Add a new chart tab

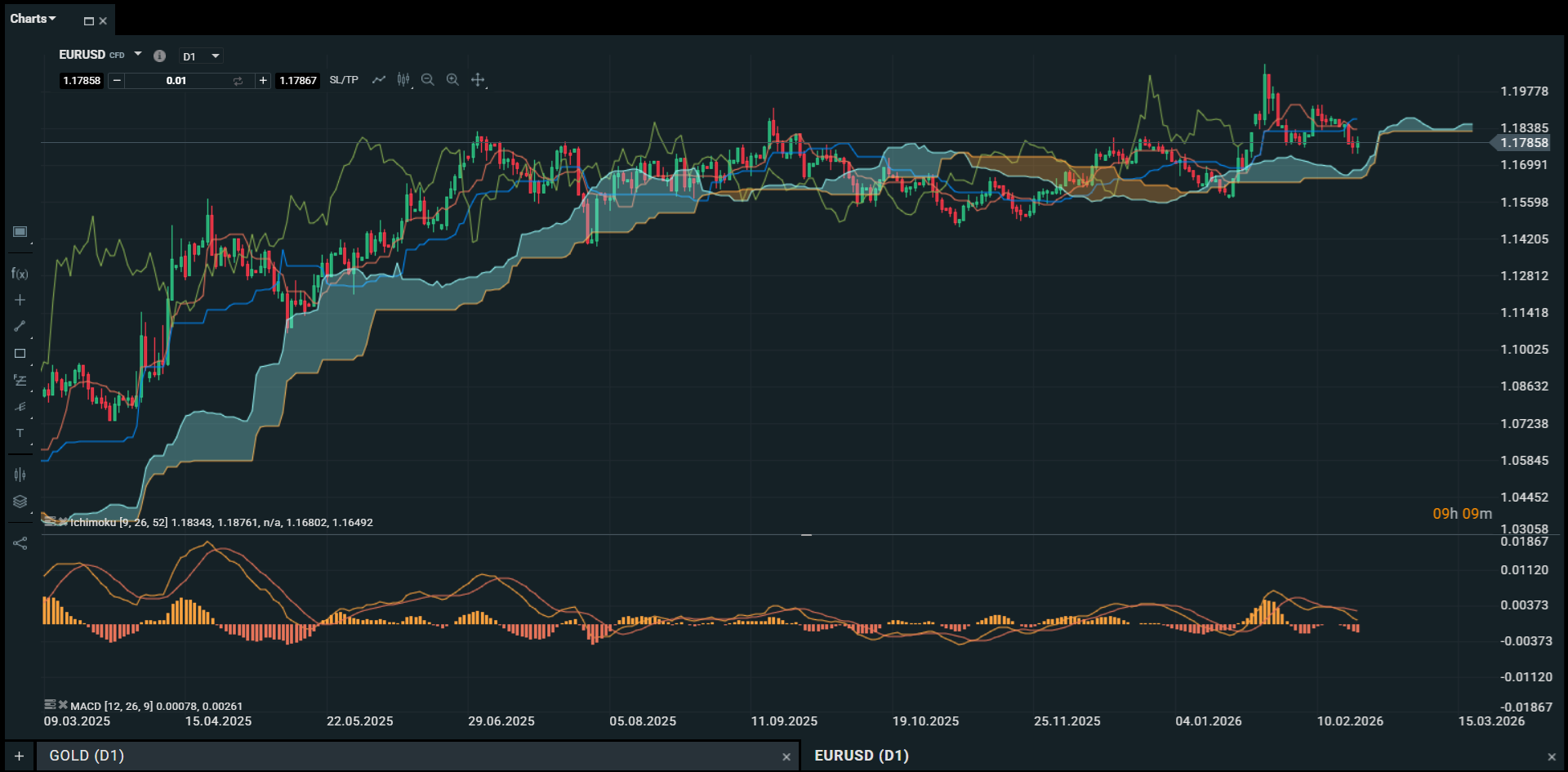19,756
